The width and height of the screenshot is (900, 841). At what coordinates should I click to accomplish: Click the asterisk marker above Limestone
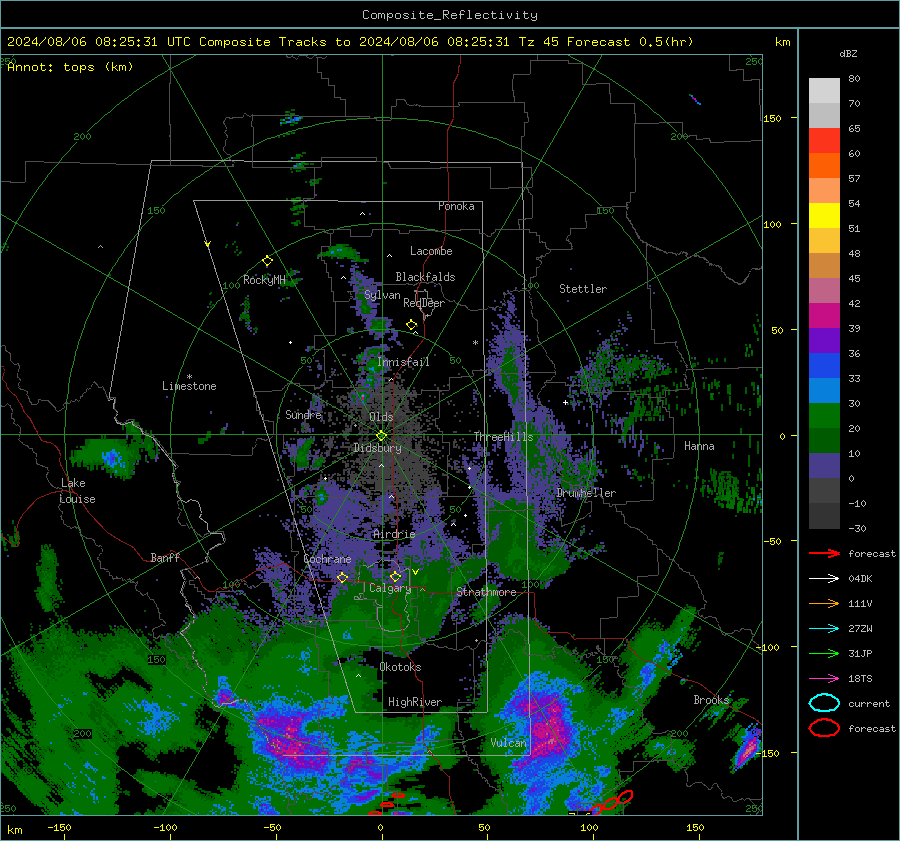pyautogui.click(x=189, y=377)
